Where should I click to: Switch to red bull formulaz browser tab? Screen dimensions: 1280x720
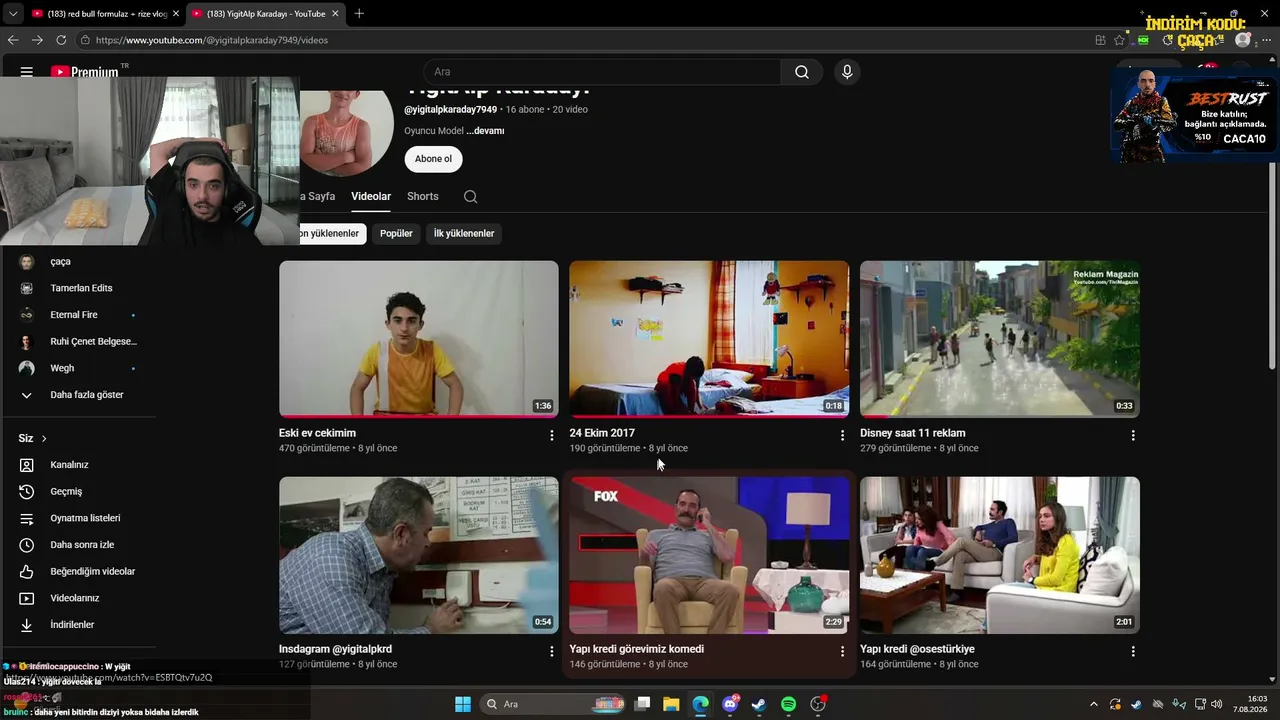(104, 14)
